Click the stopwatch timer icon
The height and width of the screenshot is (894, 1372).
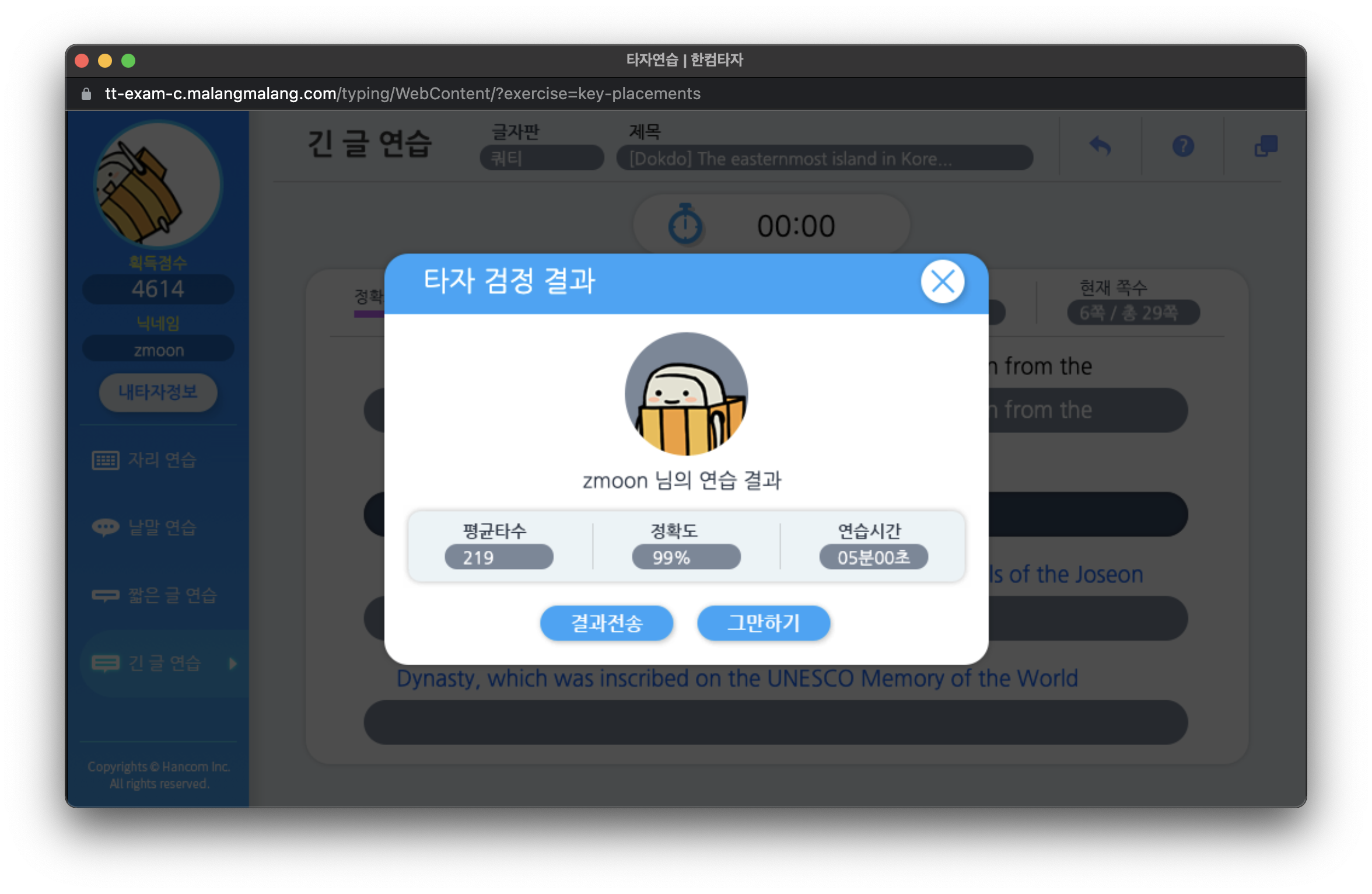[685, 225]
